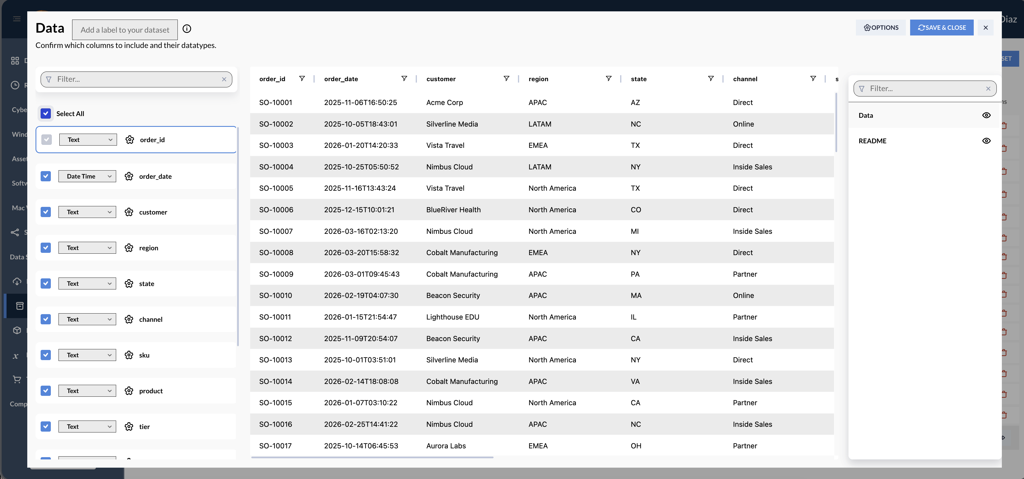Click the column list vertical scrollbar
The height and width of the screenshot is (479, 1024).
point(238,237)
